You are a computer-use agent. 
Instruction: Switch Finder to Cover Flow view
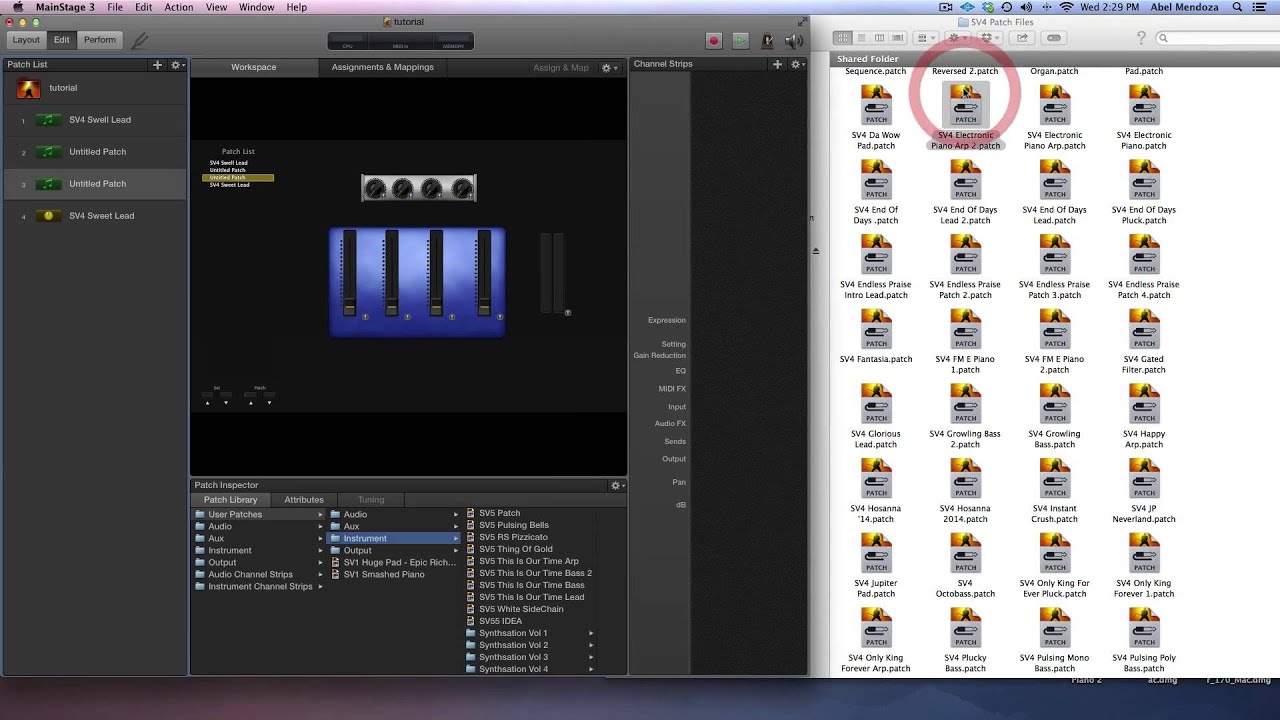coord(898,38)
